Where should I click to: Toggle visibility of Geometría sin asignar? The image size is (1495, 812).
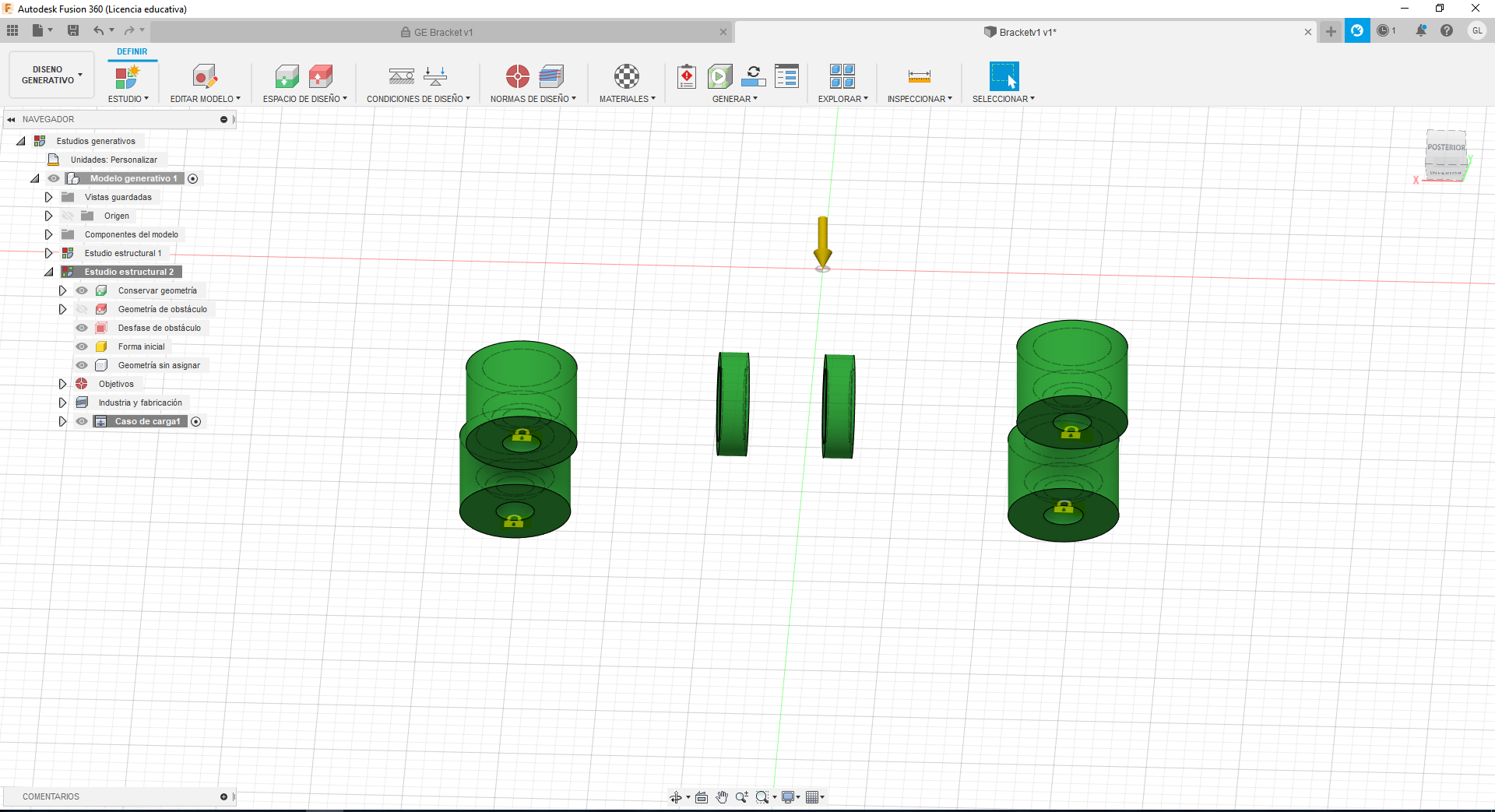(82, 365)
